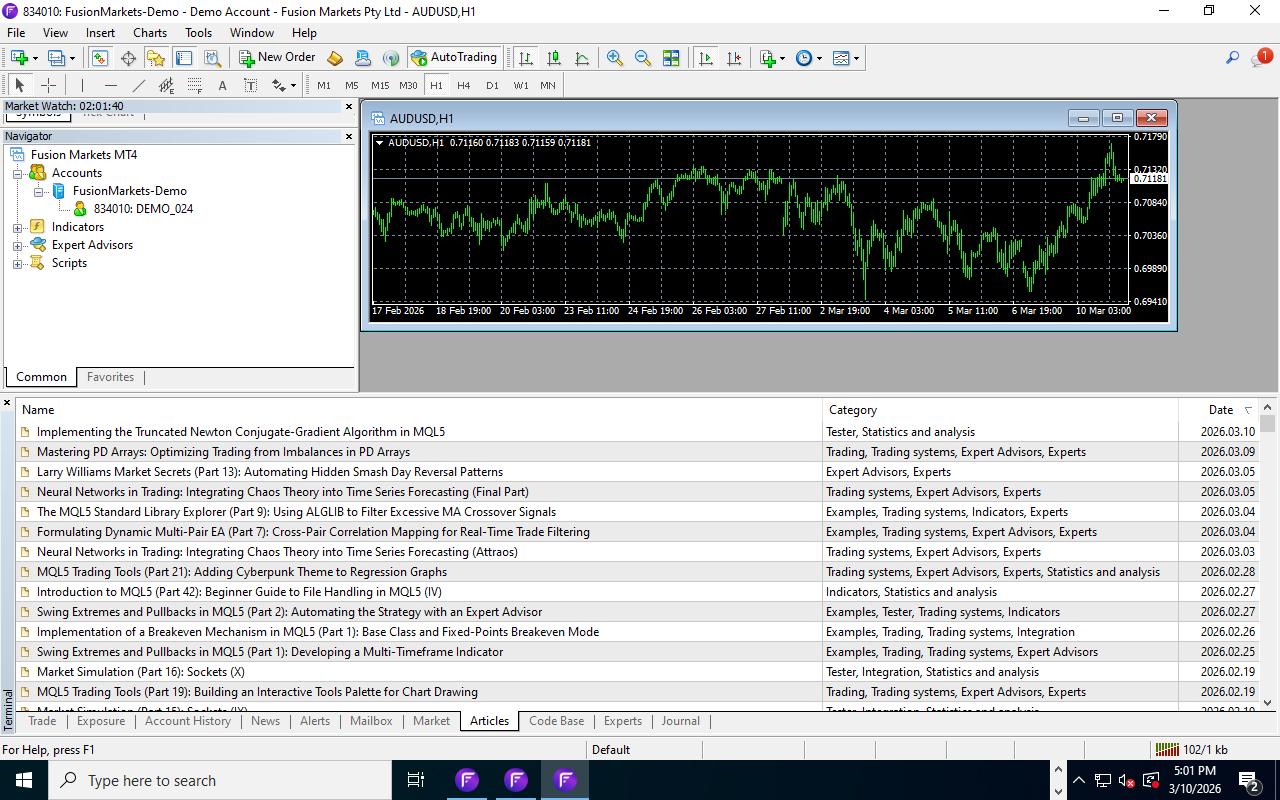The image size is (1280, 800).
Task: Select the Cursor arrow tool
Action: [x=19, y=85]
